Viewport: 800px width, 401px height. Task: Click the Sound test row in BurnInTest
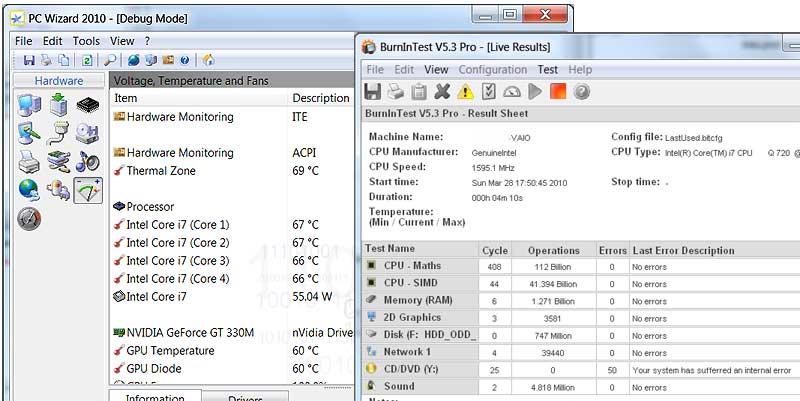click(582, 387)
